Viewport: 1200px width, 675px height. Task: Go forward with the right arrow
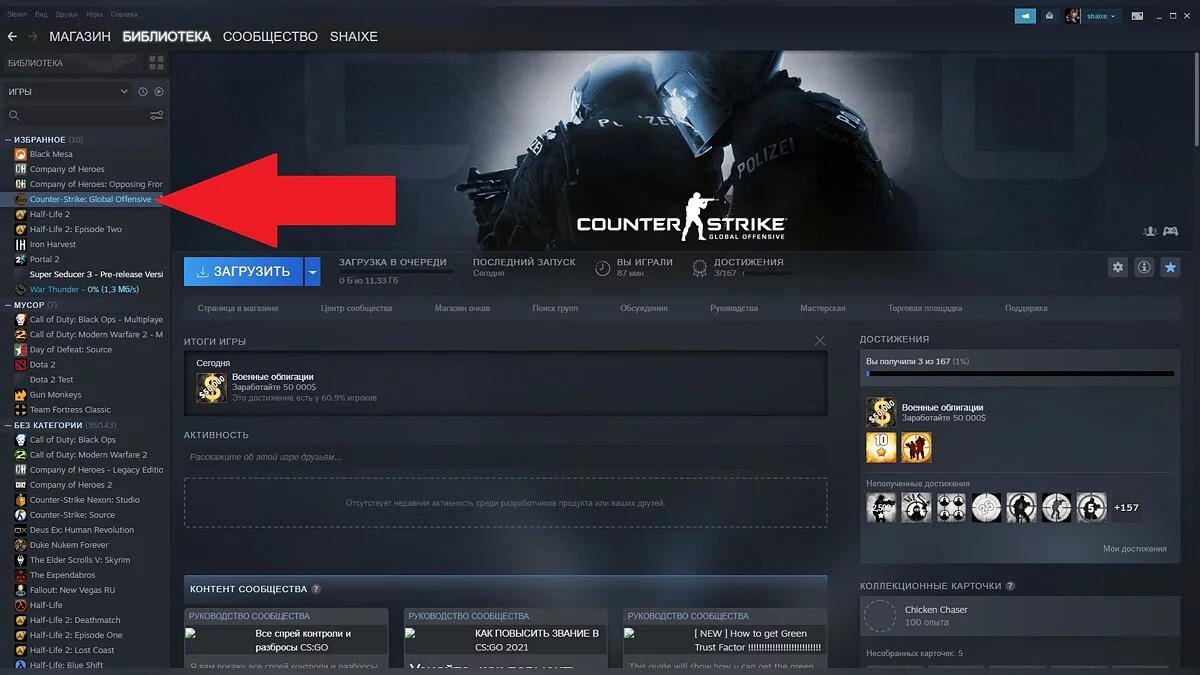coord(33,36)
